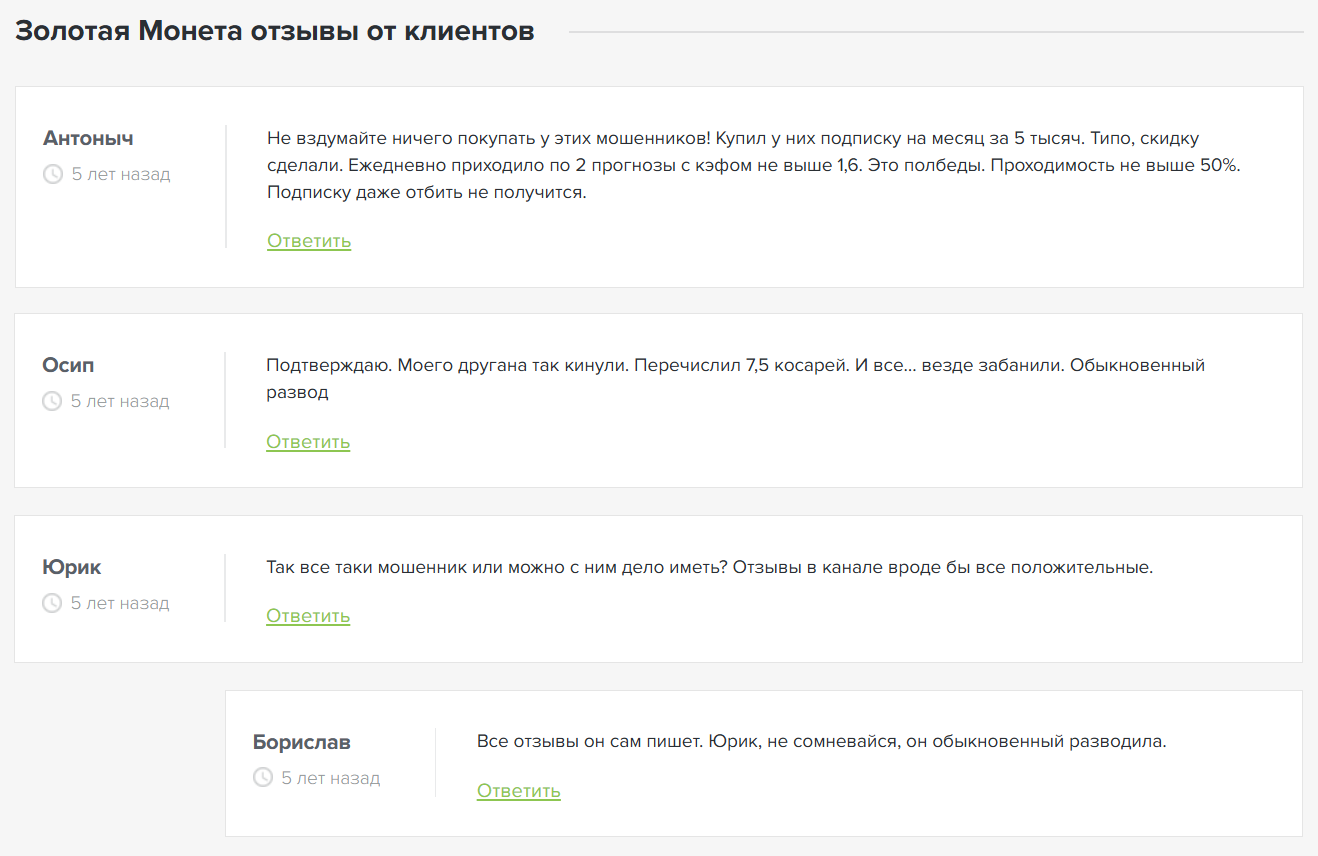1318x856 pixels.
Task: Click the clock icon in Борислав's reply card
Action: click(262, 777)
